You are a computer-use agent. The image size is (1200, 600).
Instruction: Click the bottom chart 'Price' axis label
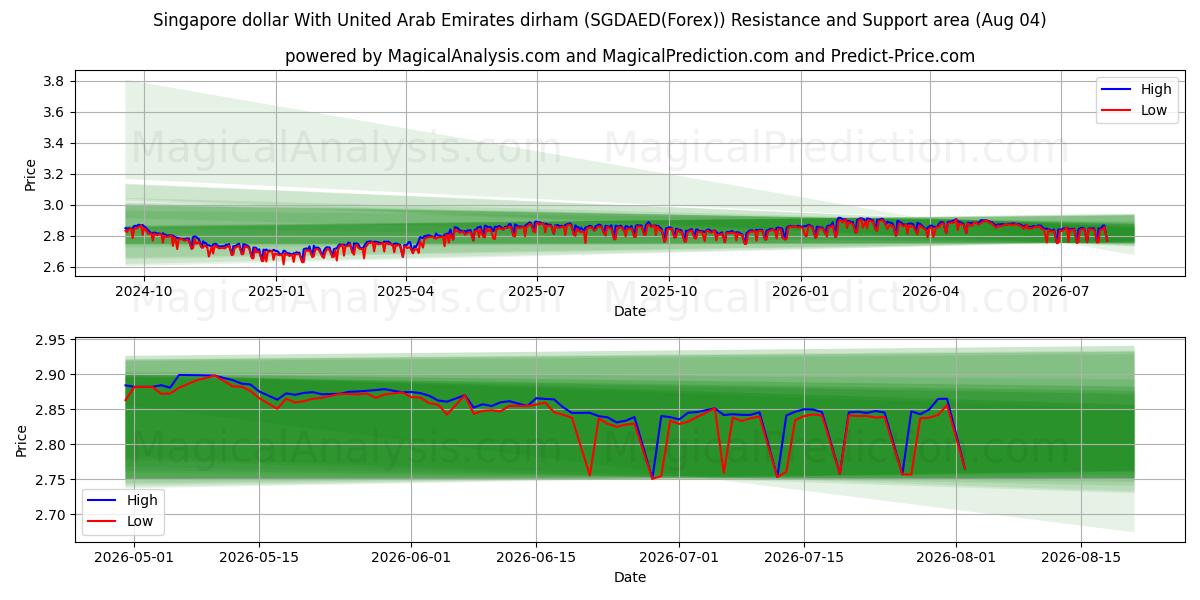22,441
